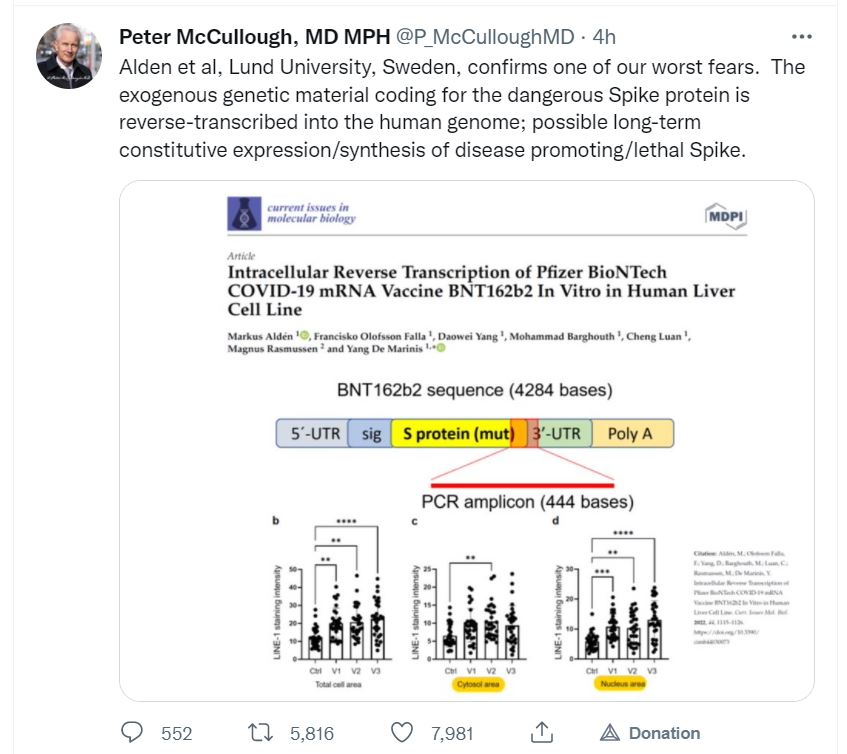The image size is (847, 754).
Task: Open Peter McCullough's profile avatar
Action: pos(69,54)
